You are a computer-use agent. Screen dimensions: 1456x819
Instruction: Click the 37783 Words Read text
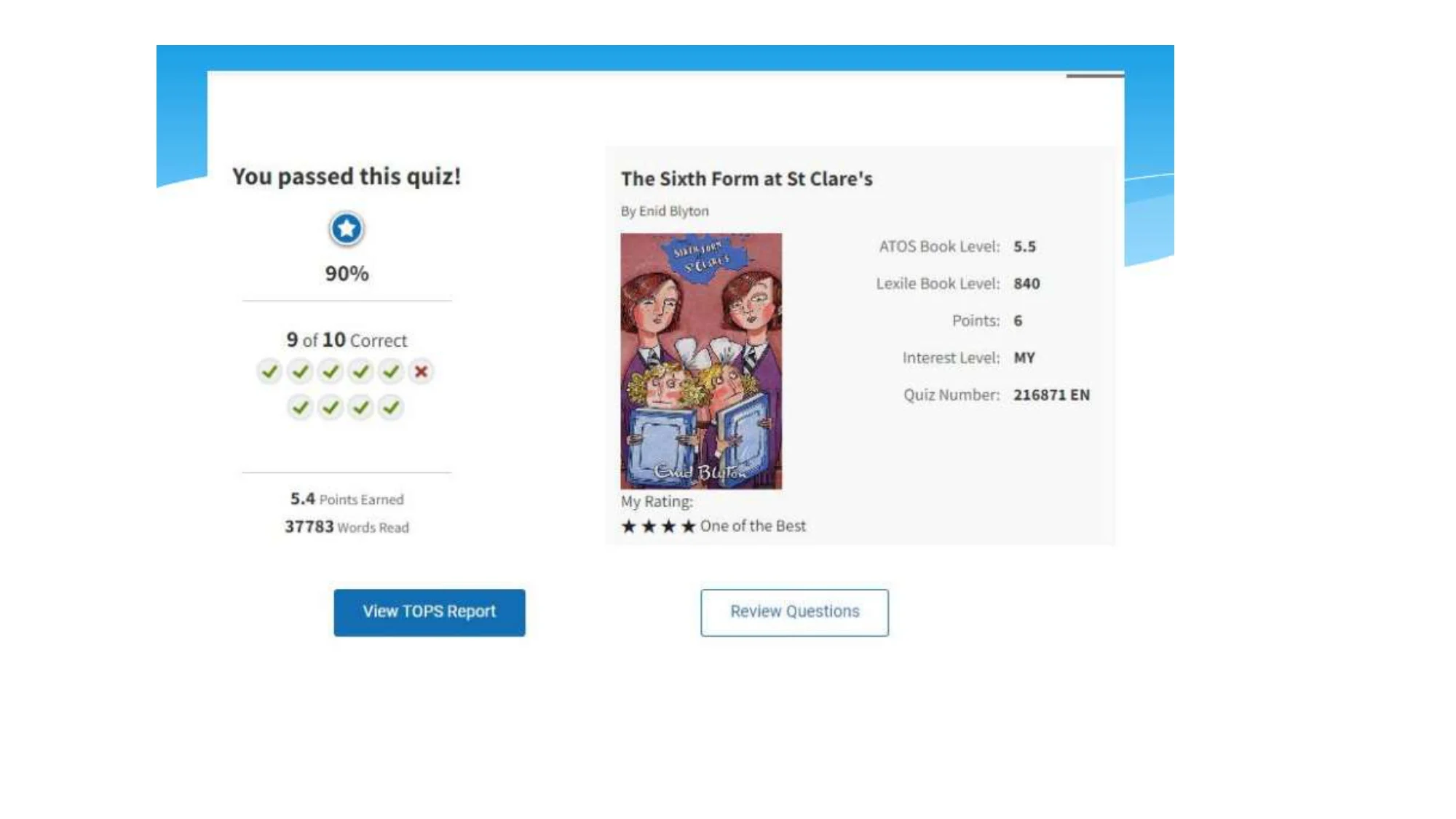(347, 527)
